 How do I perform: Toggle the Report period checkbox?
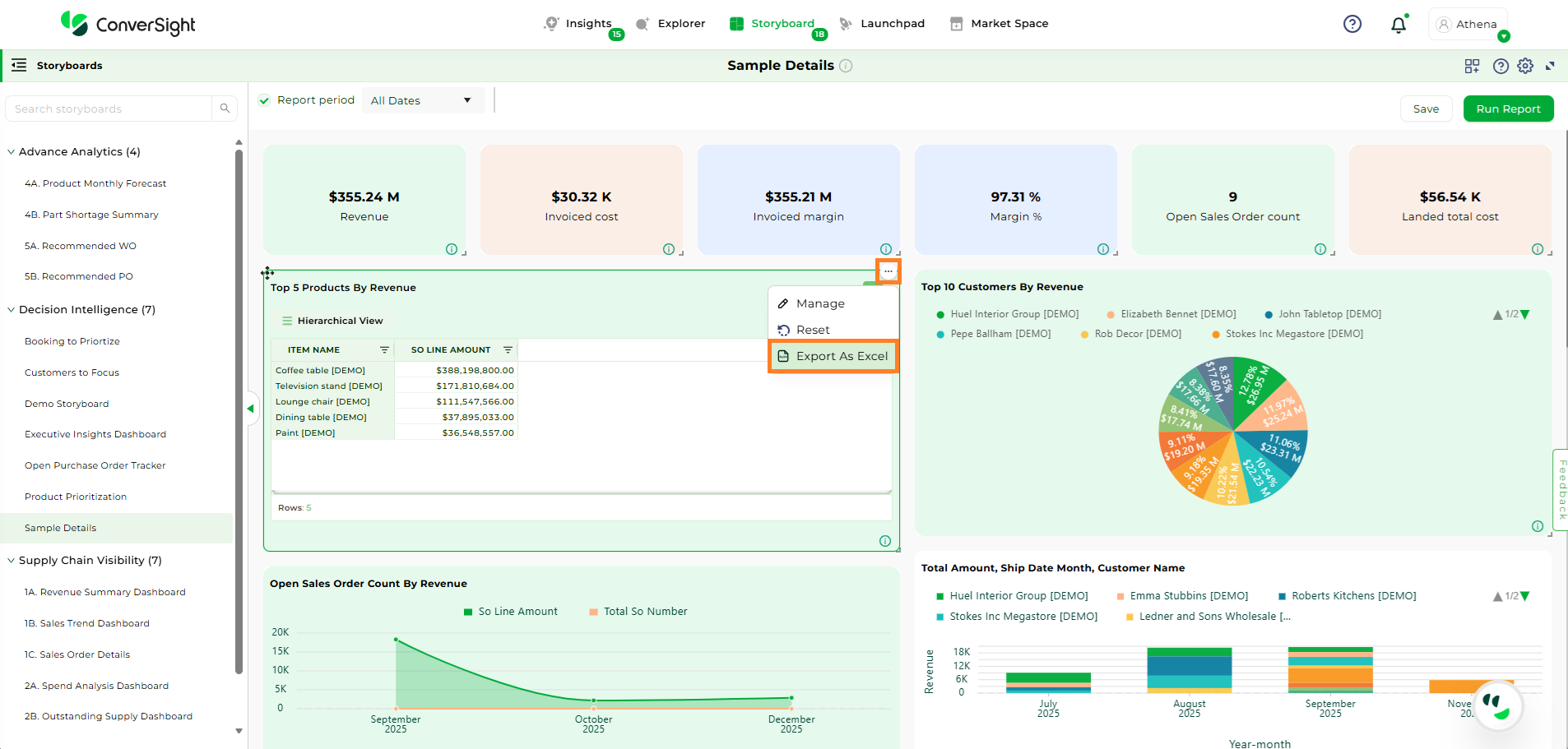(x=264, y=100)
